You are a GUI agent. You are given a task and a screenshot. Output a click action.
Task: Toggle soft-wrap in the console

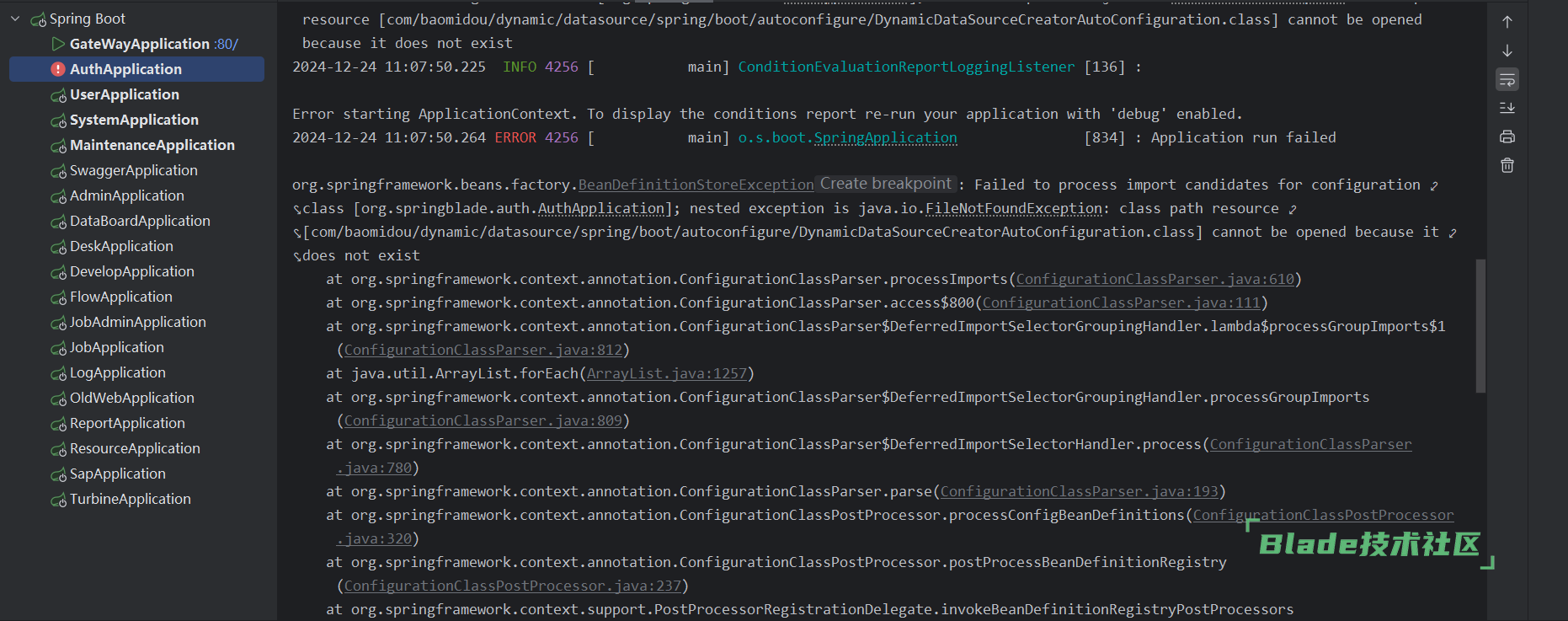1507,79
